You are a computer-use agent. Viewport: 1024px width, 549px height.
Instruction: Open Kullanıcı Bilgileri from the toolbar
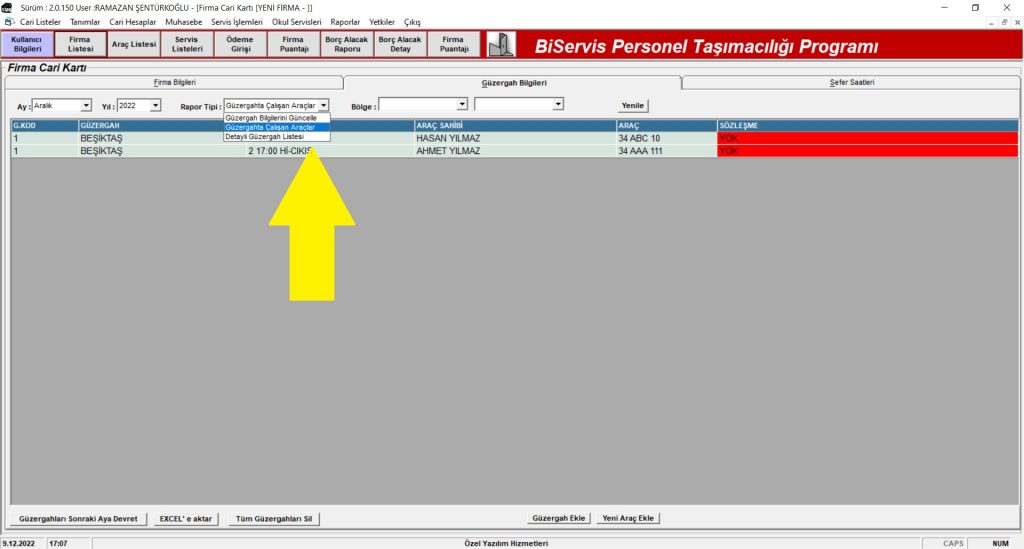(x=26, y=44)
